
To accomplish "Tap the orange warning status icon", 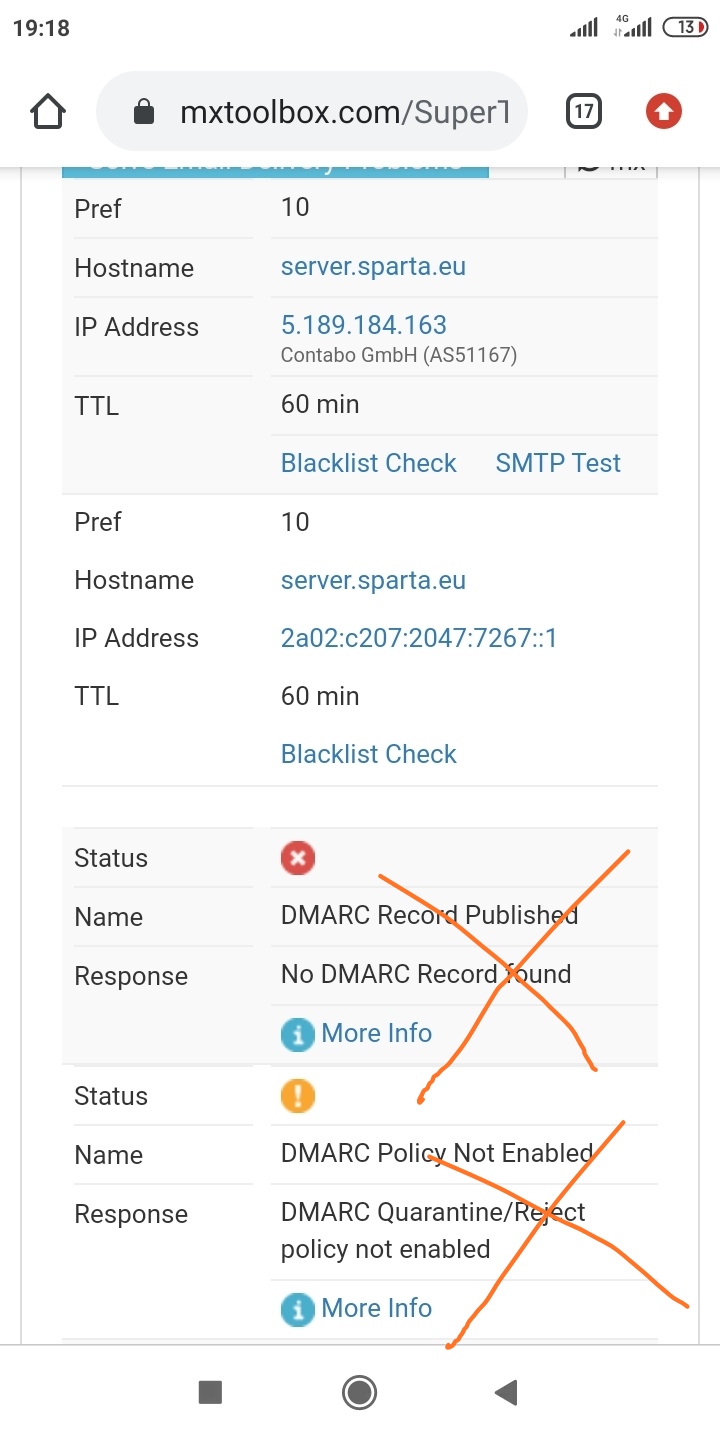I will 298,1096.
